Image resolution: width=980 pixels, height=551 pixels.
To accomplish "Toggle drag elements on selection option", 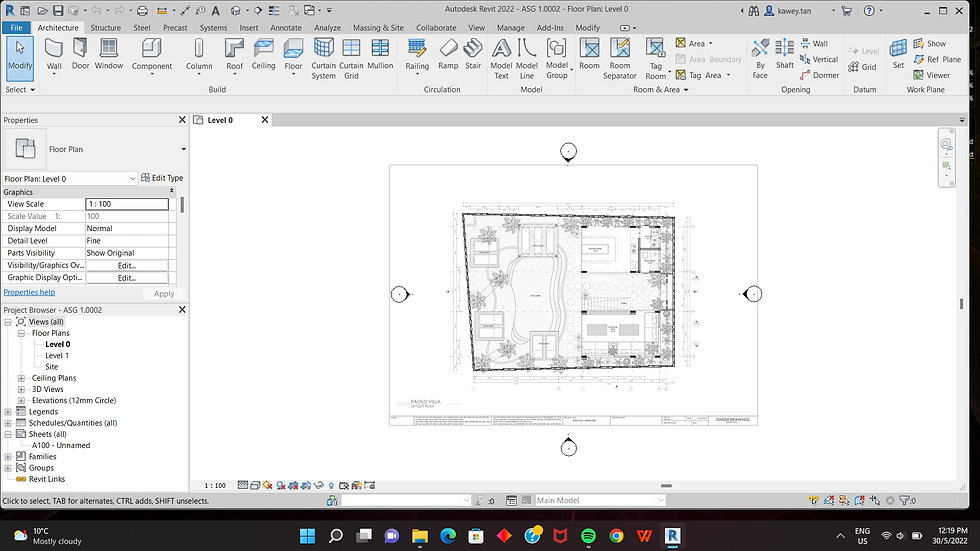I will click(875, 500).
